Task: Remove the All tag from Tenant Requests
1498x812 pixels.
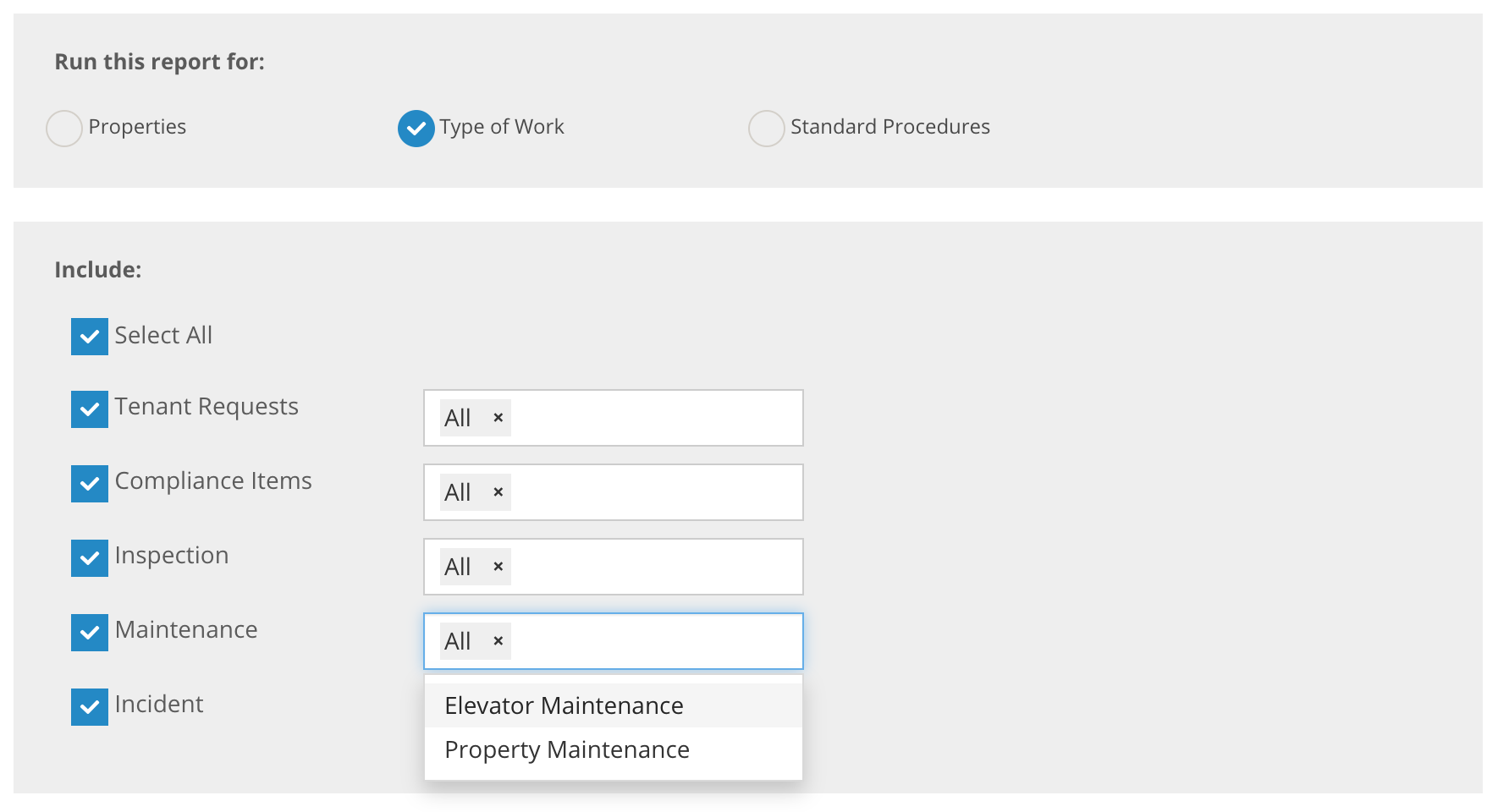Action: 498,418
